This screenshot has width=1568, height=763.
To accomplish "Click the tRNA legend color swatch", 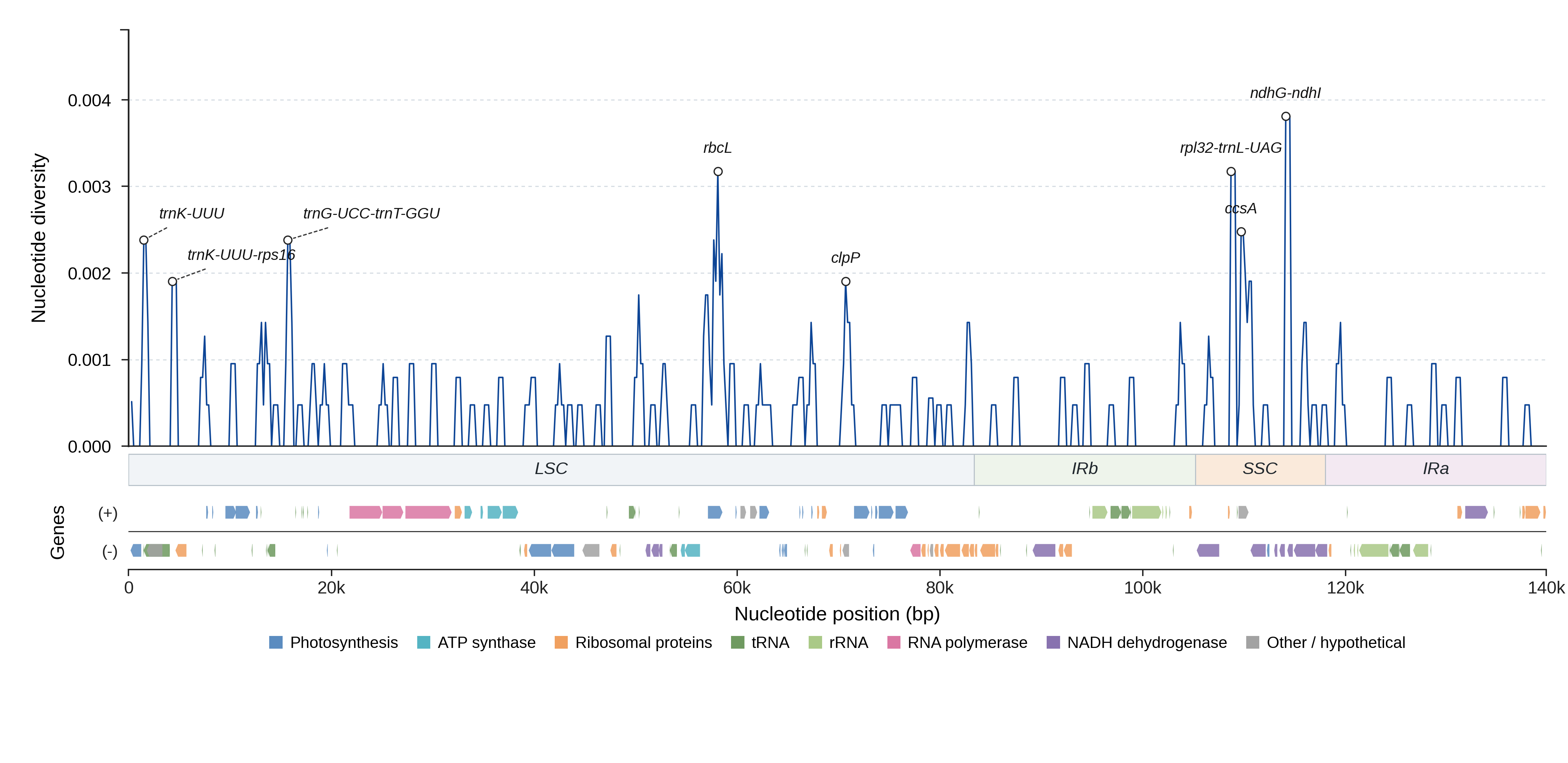I will (x=738, y=642).
